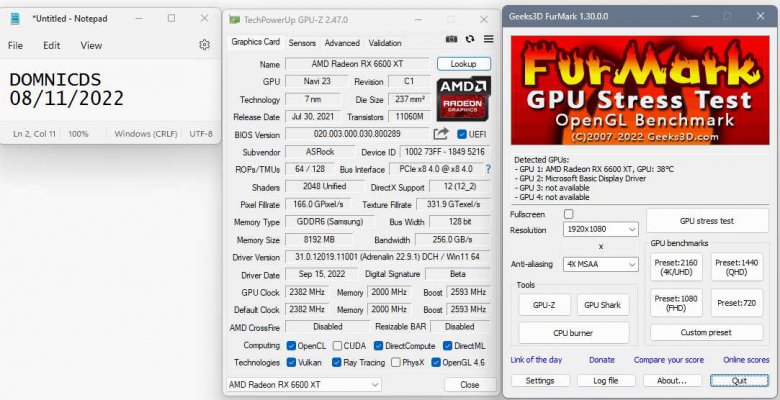780x400 pixels.
Task: Click the Notepad zoom level 100% in status bar
Action: click(78, 134)
